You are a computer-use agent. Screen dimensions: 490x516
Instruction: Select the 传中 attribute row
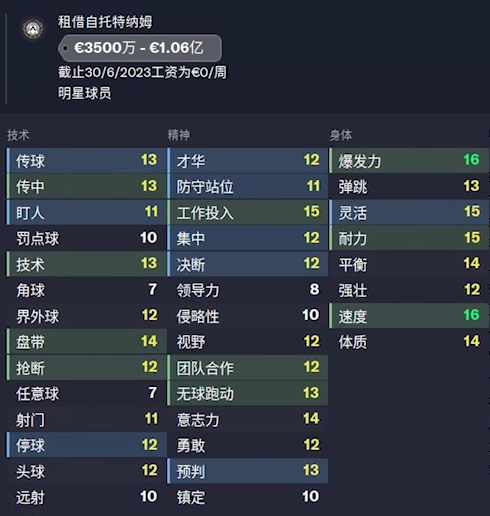click(86, 186)
